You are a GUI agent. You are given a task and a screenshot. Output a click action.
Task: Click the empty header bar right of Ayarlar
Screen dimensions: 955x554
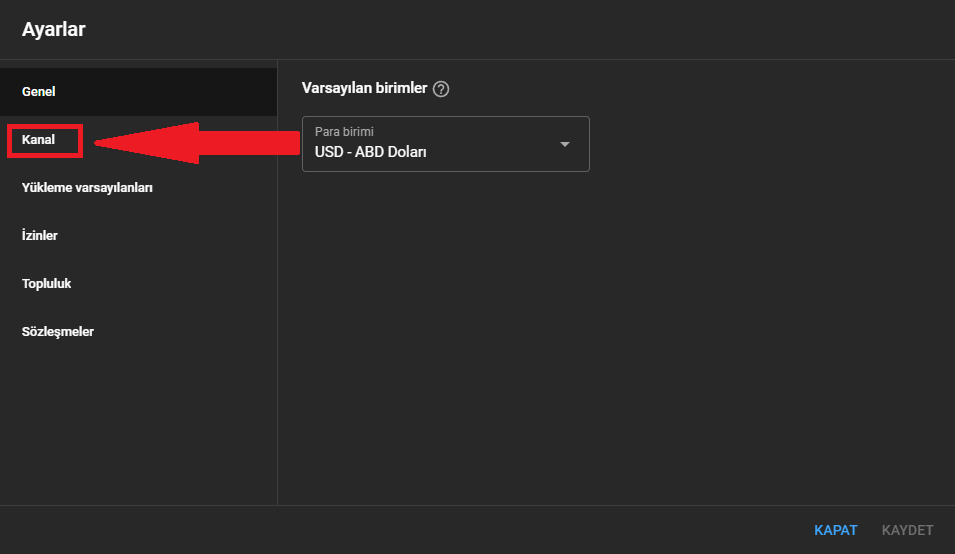pyautogui.click(x=500, y=30)
